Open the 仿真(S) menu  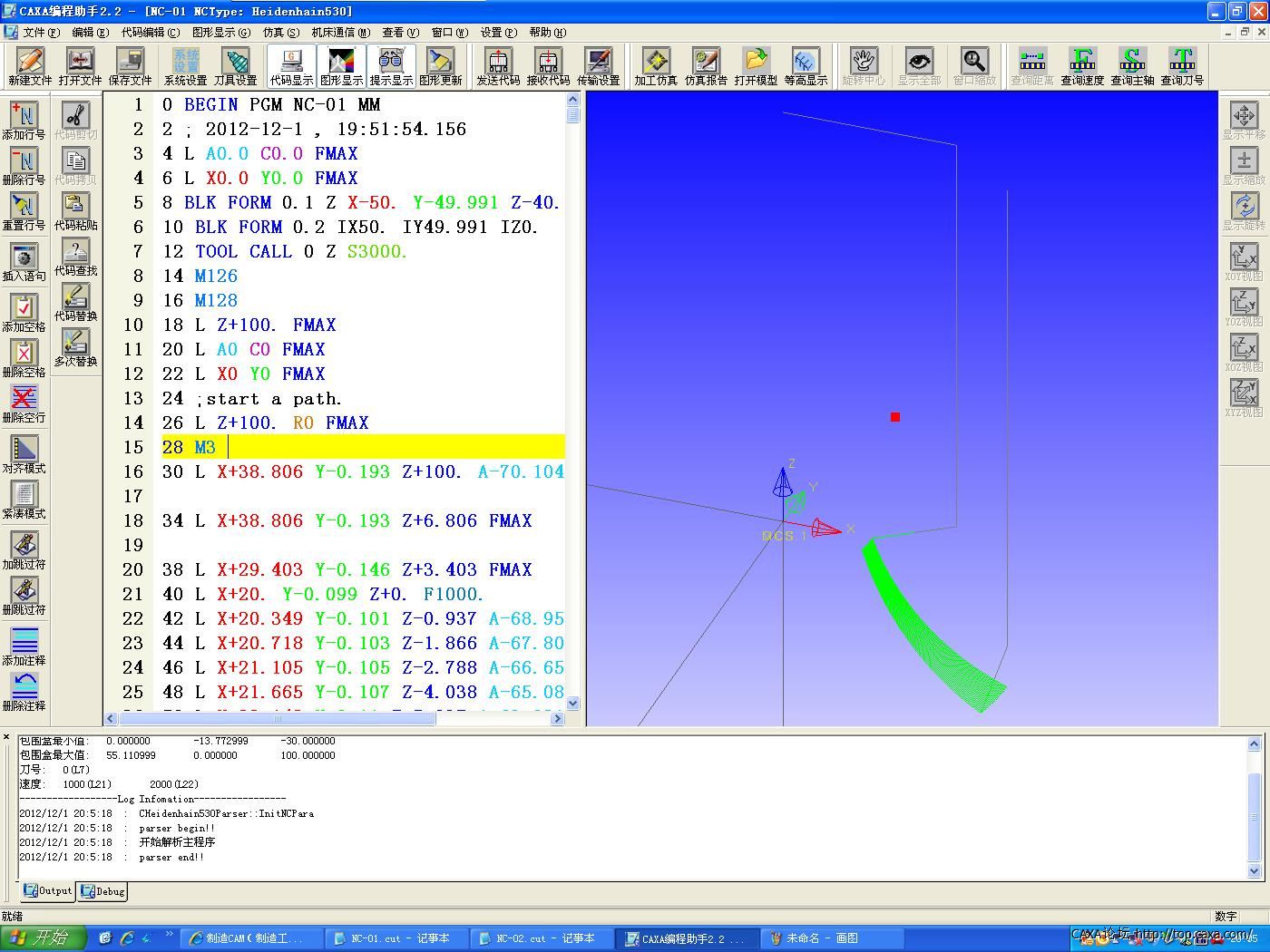click(280, 32)
